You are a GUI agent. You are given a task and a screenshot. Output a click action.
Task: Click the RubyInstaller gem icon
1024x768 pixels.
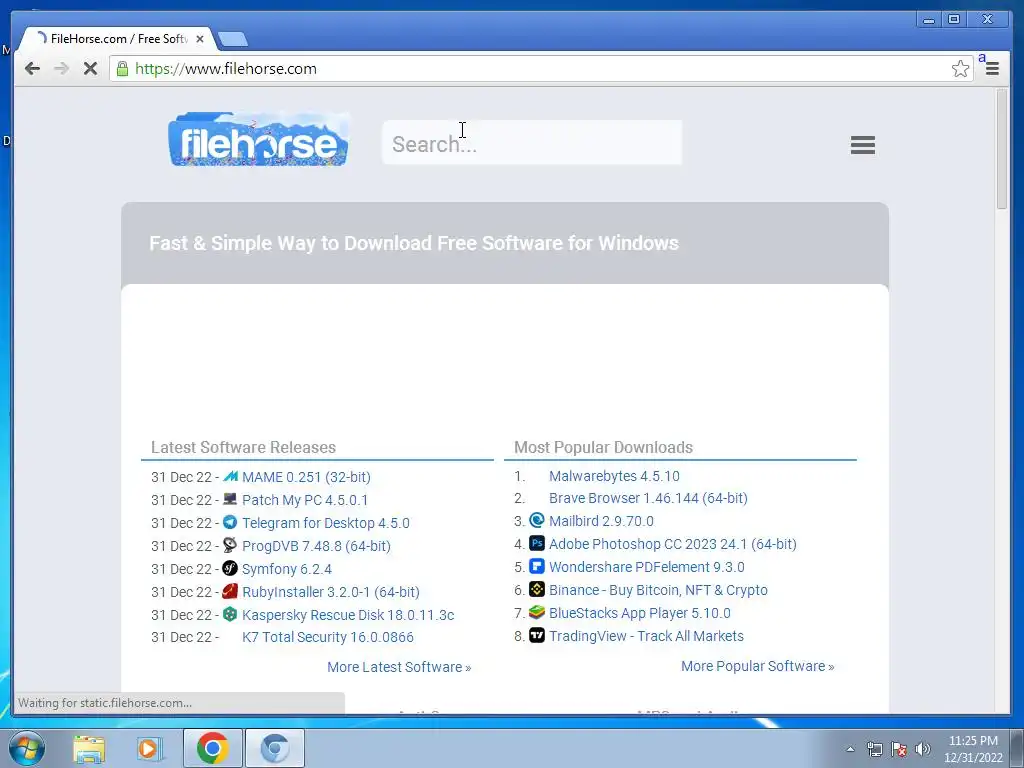(230, 591)
